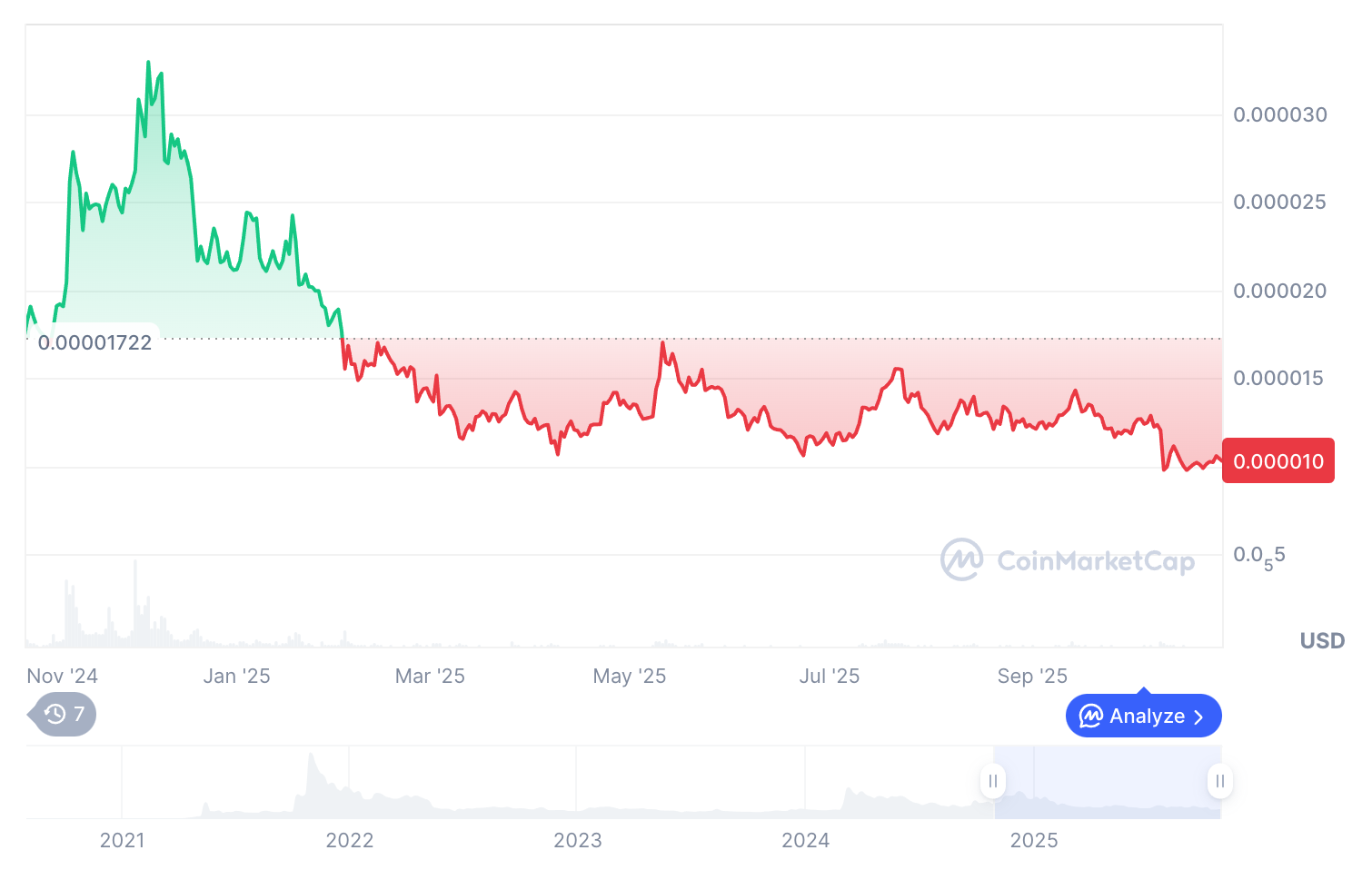Grab the right range handle of navigator
The width and height of the screenshot is (1372, 870).
1219,781
